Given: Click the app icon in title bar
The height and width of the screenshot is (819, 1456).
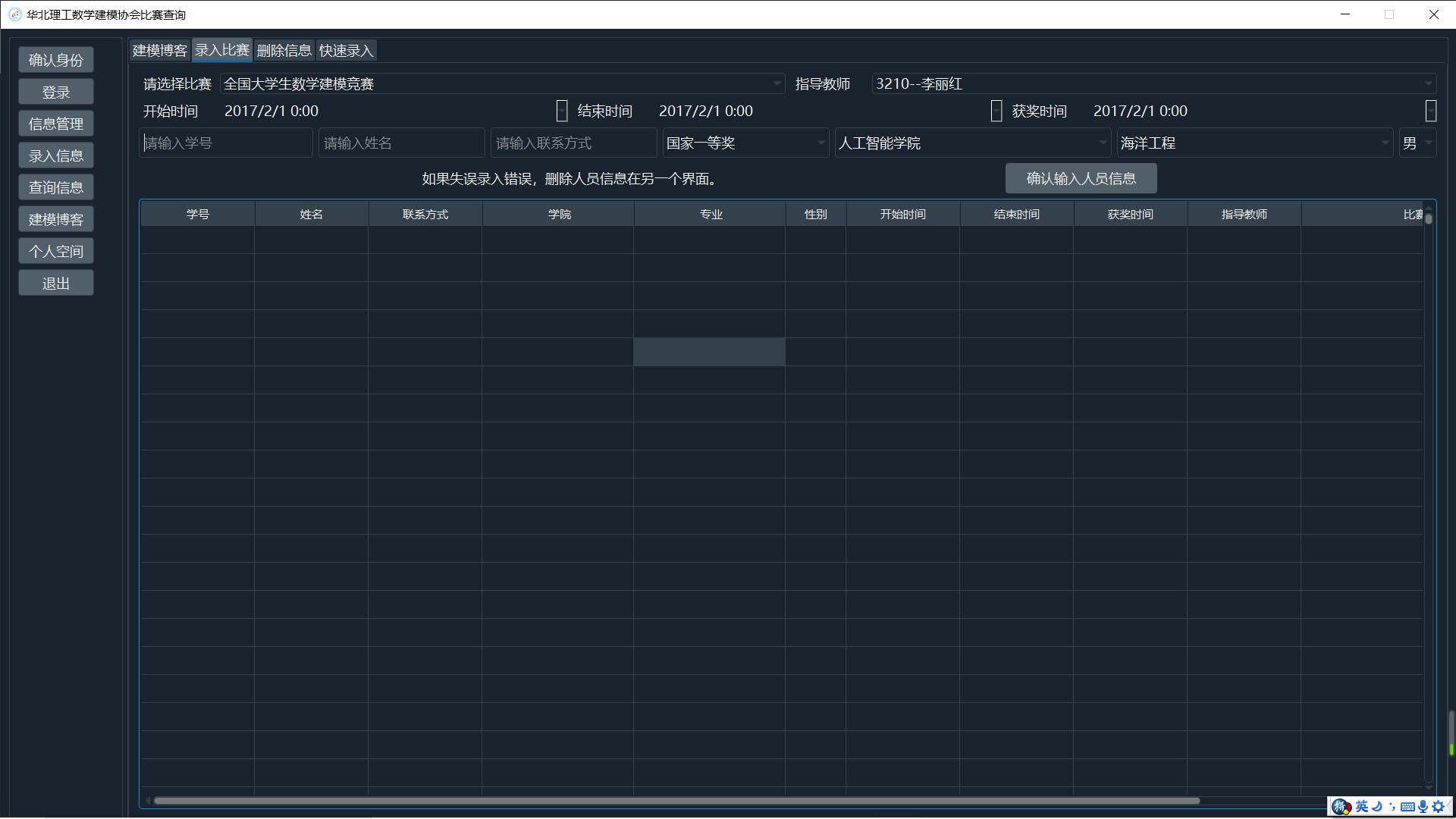Looking at the screenshot, I should 14,14.
